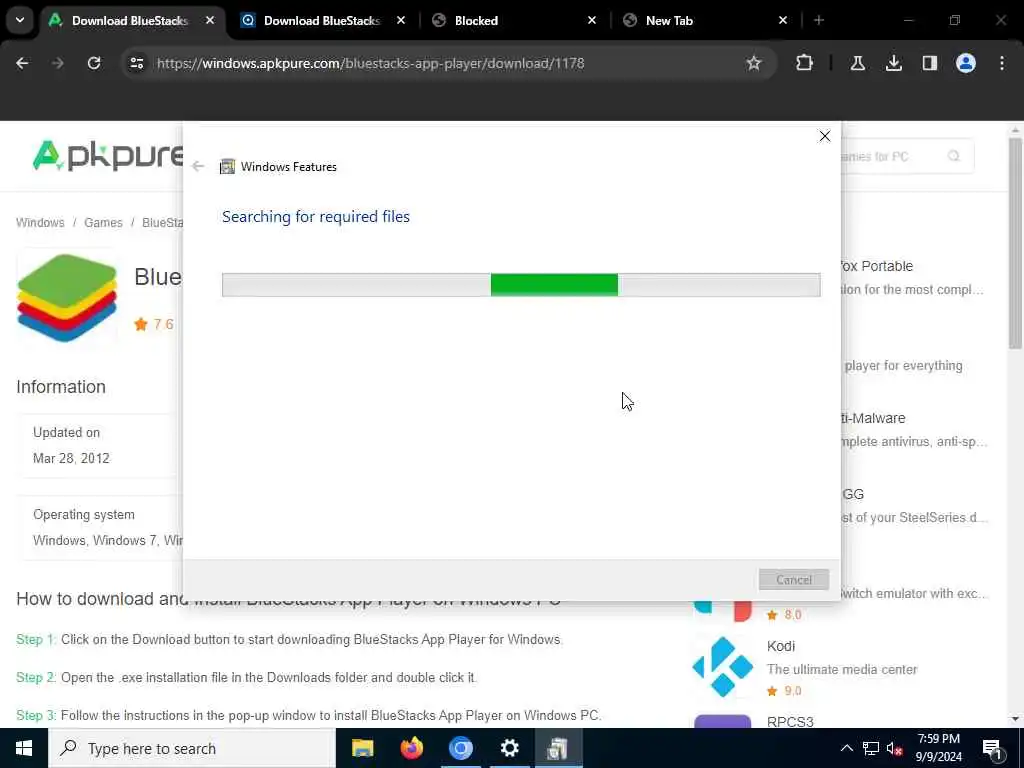Screen dimensions: 1024x768
Task: Click the Cancel button in Windows Features
Action: click(x=793, y=579)
